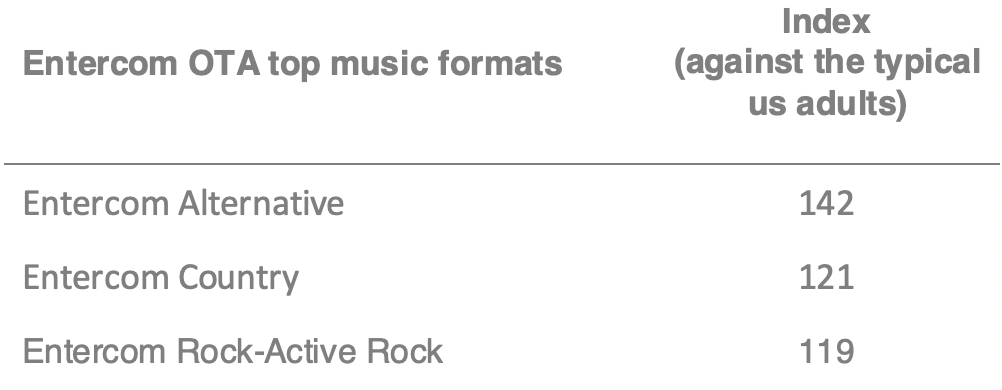This screenshot has height=390, width=1002.
Task: Select the index value 142
Action: pos(826,203)
